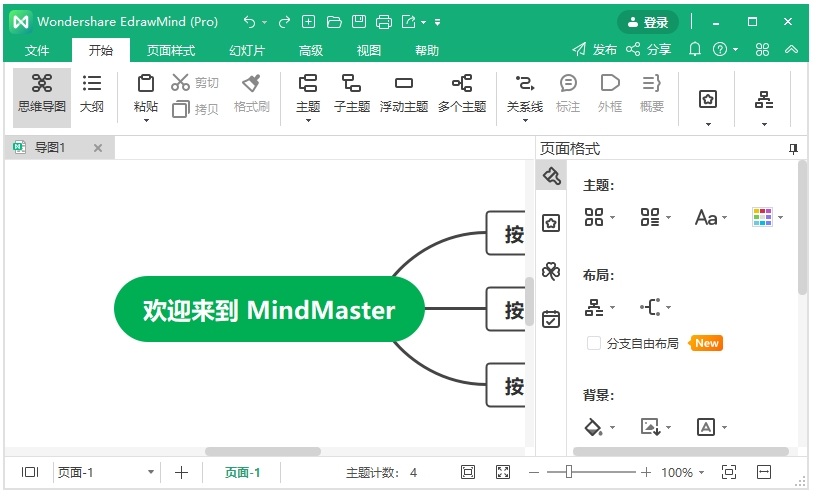The height and width of the screenshot is (493, 814).
Task: Click the 拷贝 copy button
Action: pos(195,109)
